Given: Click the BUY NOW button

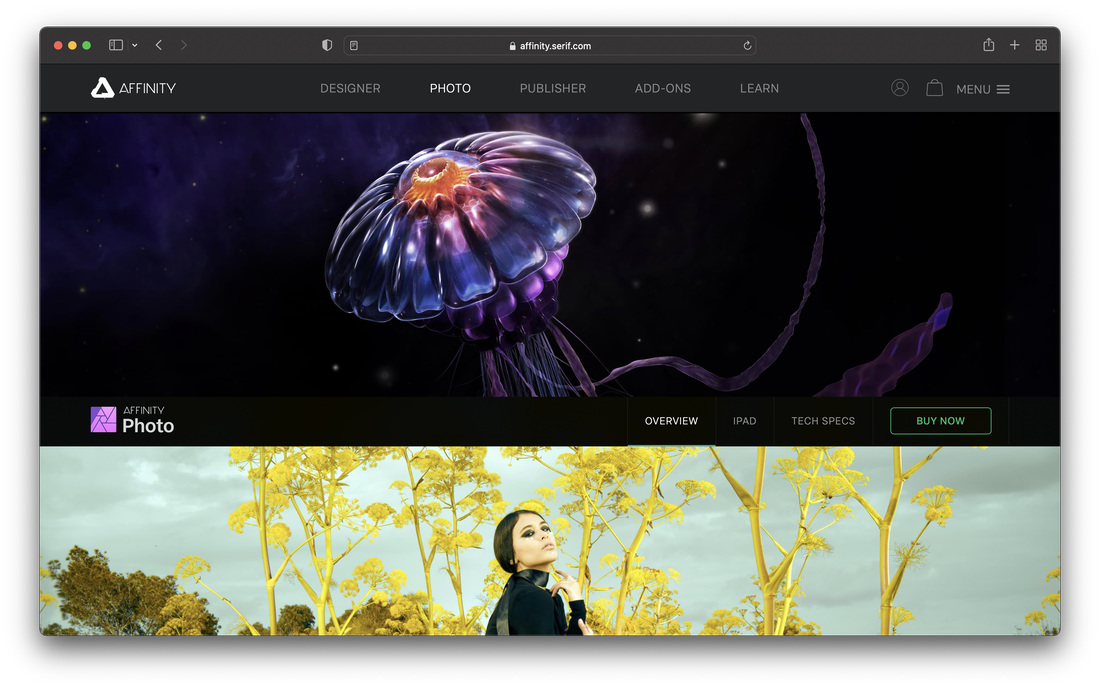Looking at the screenshot, I should [940, 421].
